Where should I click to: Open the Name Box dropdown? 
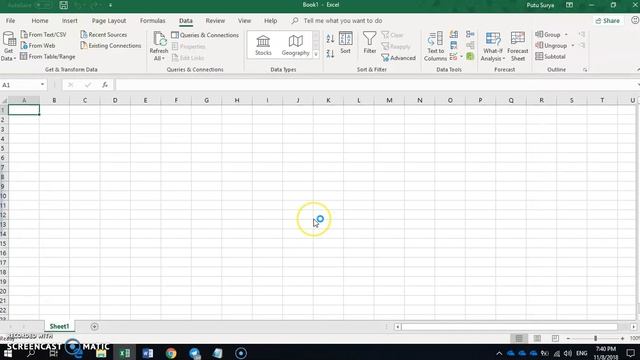42,85
